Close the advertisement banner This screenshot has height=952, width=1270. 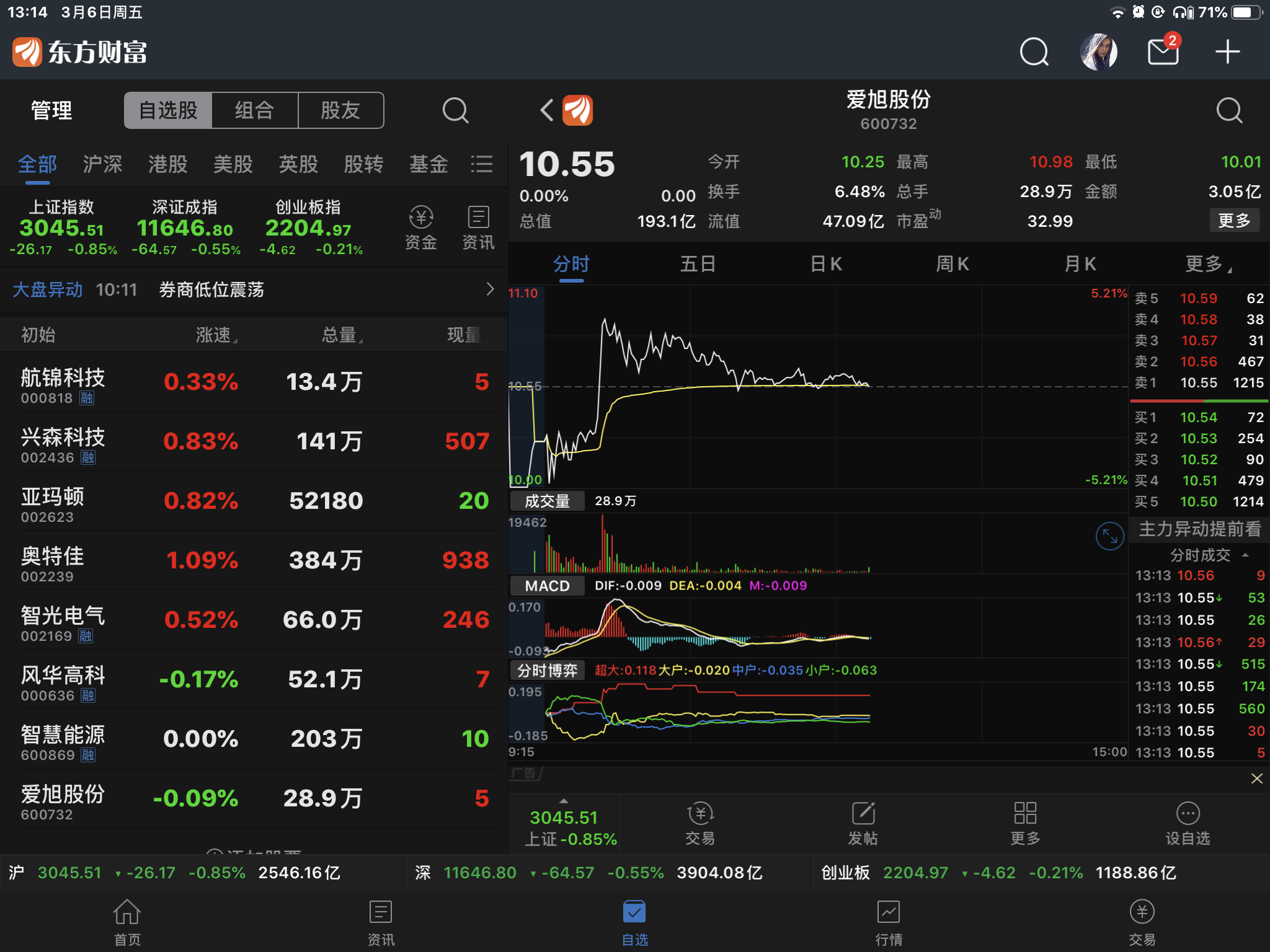(1257, 778)
